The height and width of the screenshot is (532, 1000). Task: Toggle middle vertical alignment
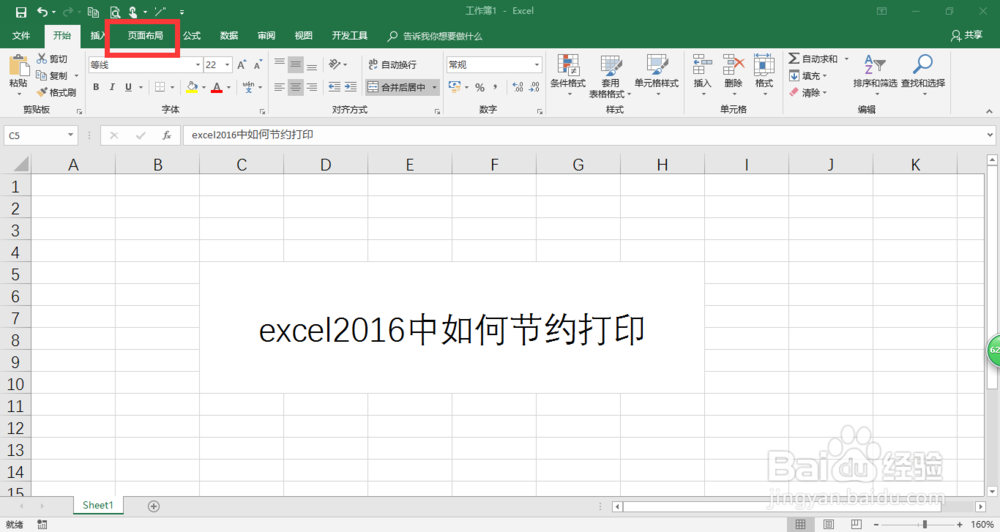tap(295, 64)
